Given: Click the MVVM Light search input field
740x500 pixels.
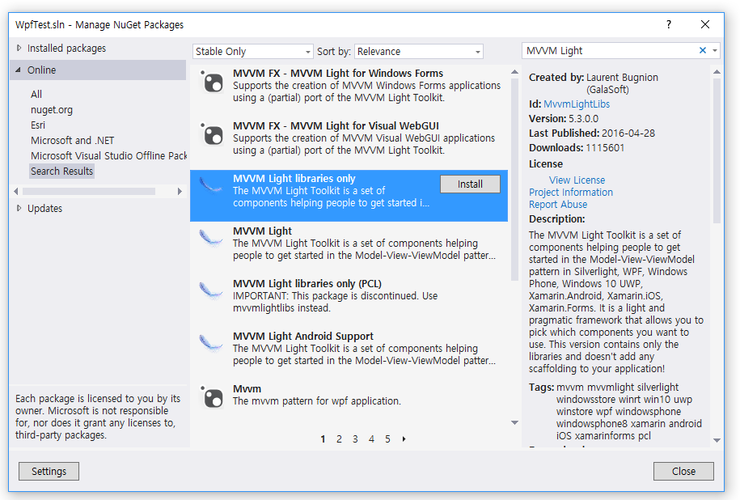Looking at the screenshot, I should click(x=610, y=51).
